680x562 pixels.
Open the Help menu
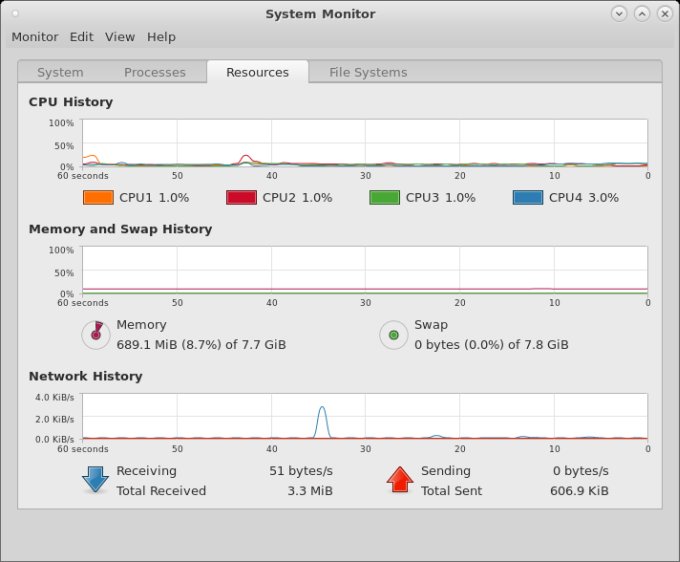click(161, 37)
